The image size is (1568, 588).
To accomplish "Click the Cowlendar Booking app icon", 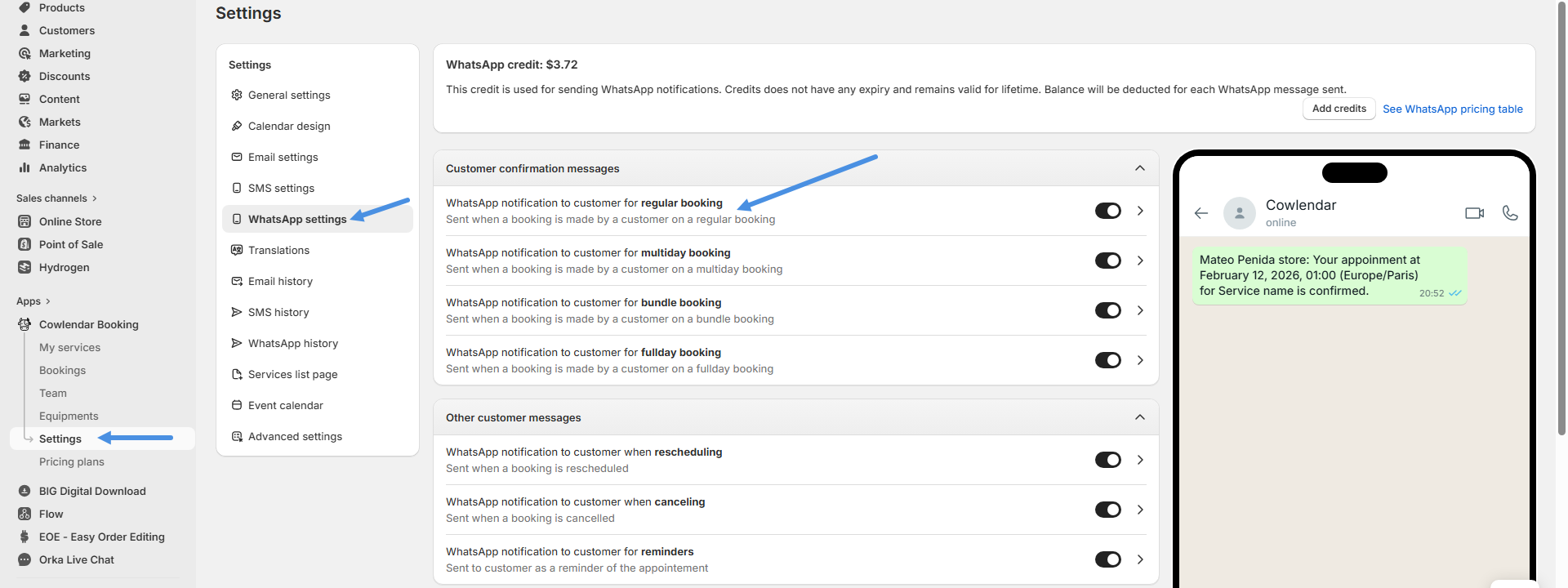I will pyautogui.click(x=24, y=324).
